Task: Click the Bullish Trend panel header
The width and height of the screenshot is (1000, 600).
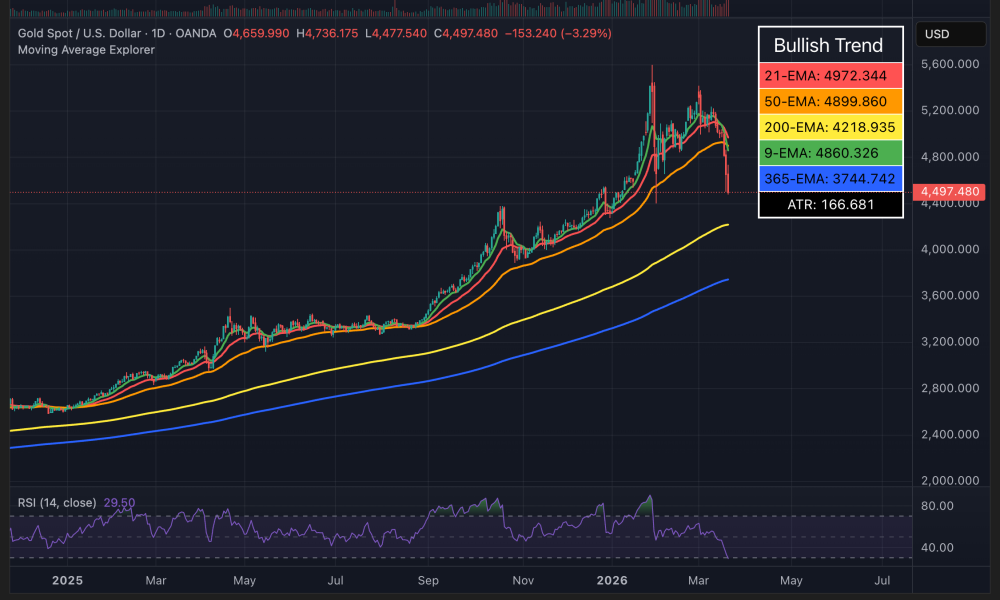Action: [829, 45]
